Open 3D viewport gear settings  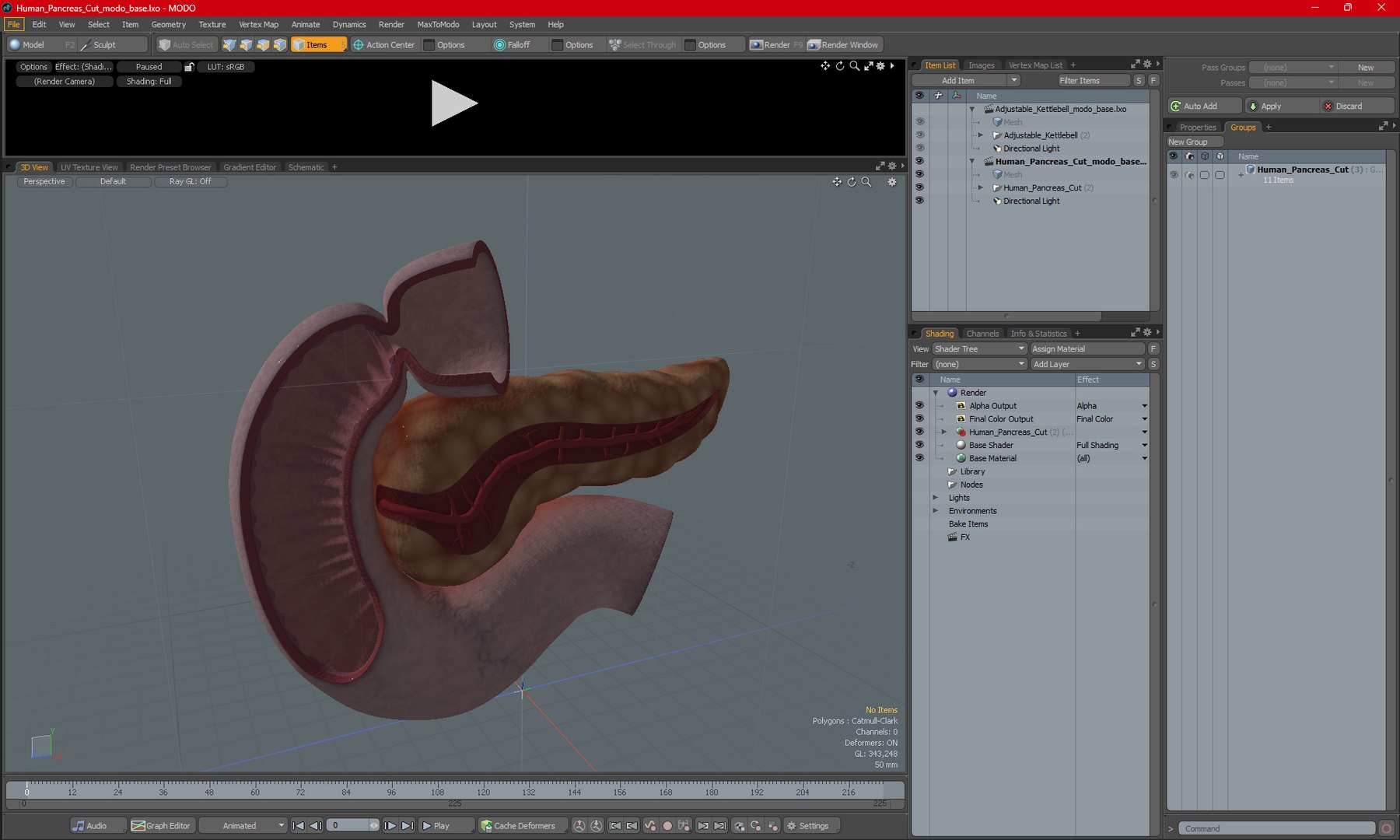pos(892,182)
